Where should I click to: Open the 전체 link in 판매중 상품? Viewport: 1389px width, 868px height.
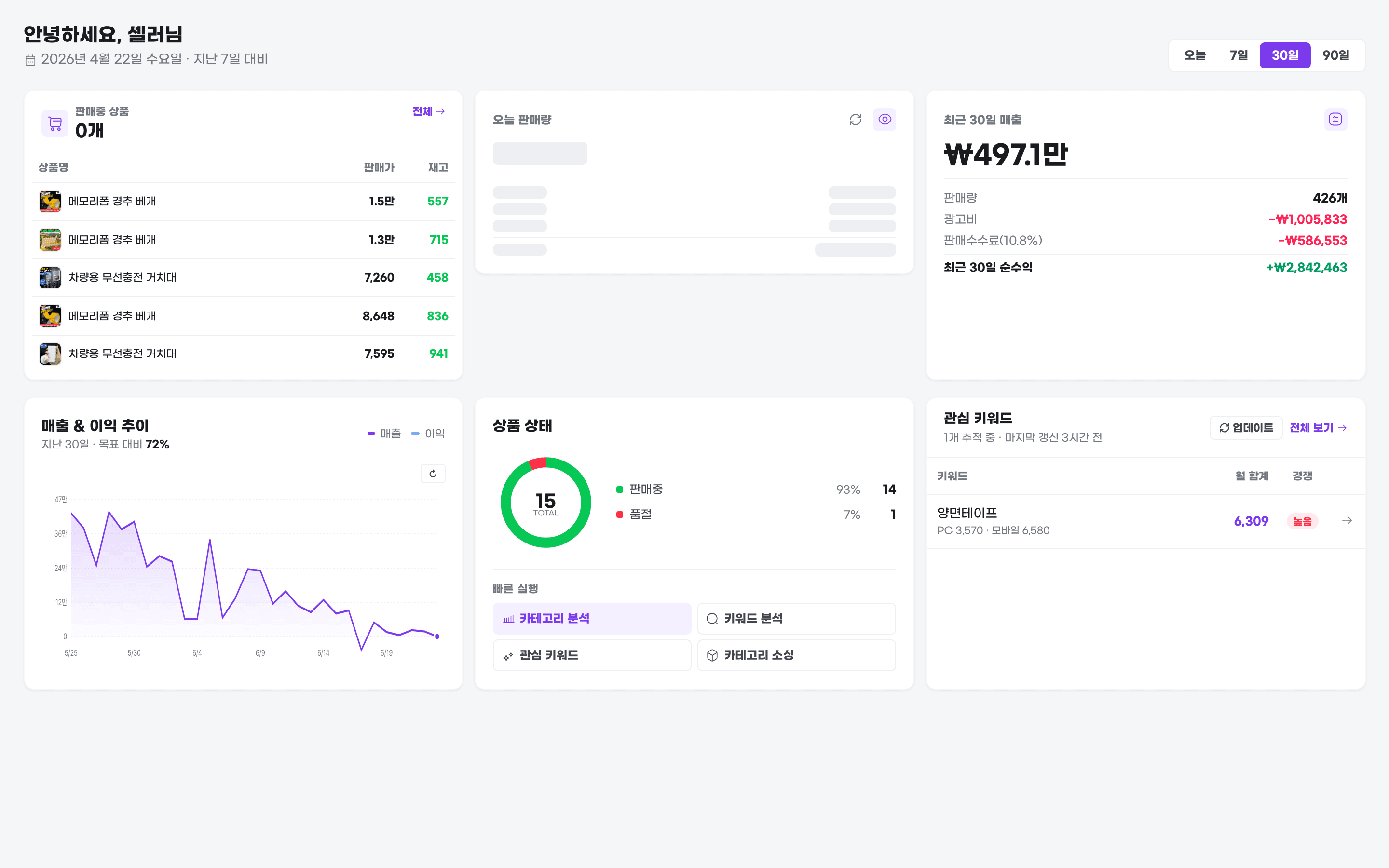click(428, 111)
